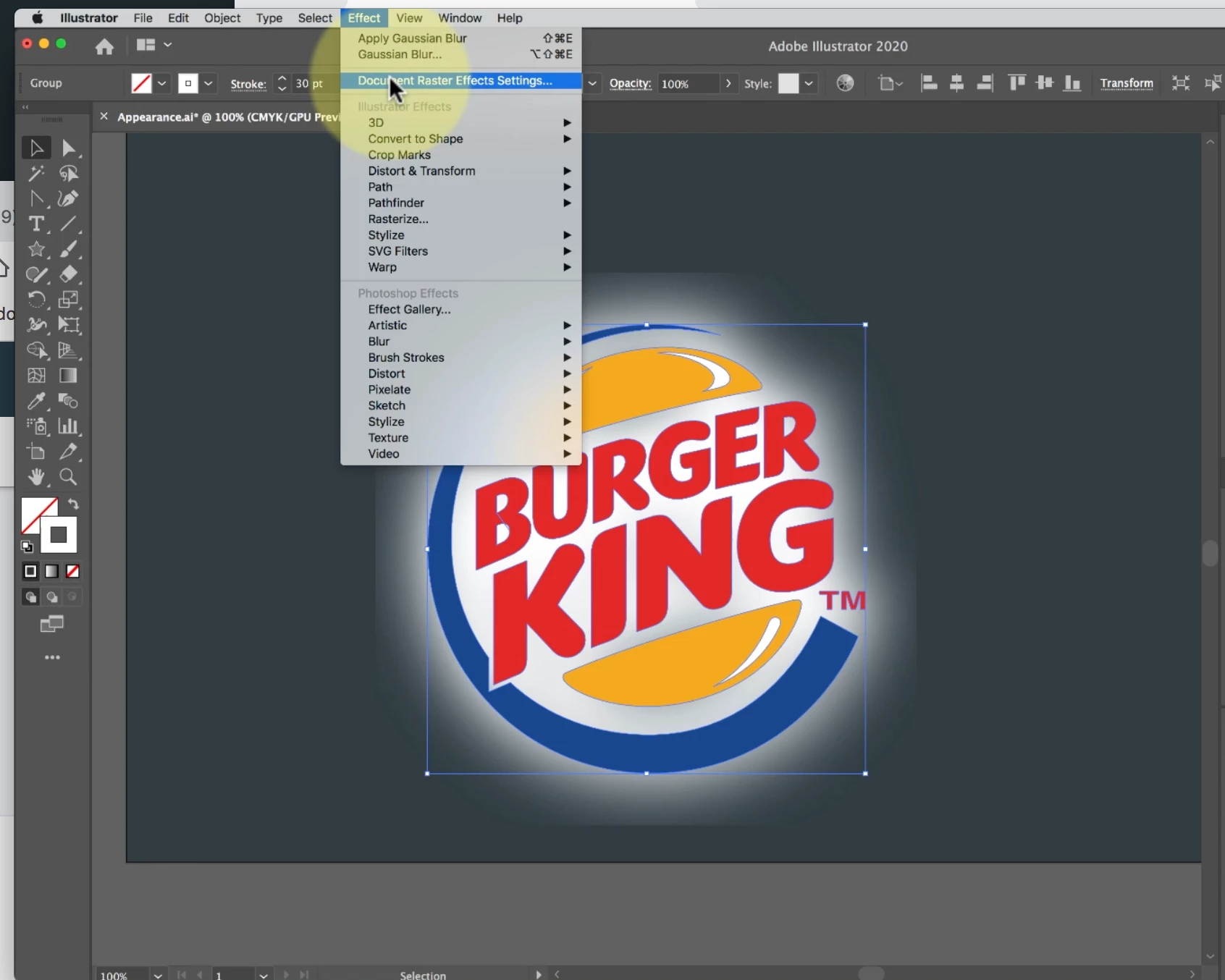Select the Rotate tool
Image resolution: width=1225 pixels, height=980 pixels.
click(x=36, y=300)
